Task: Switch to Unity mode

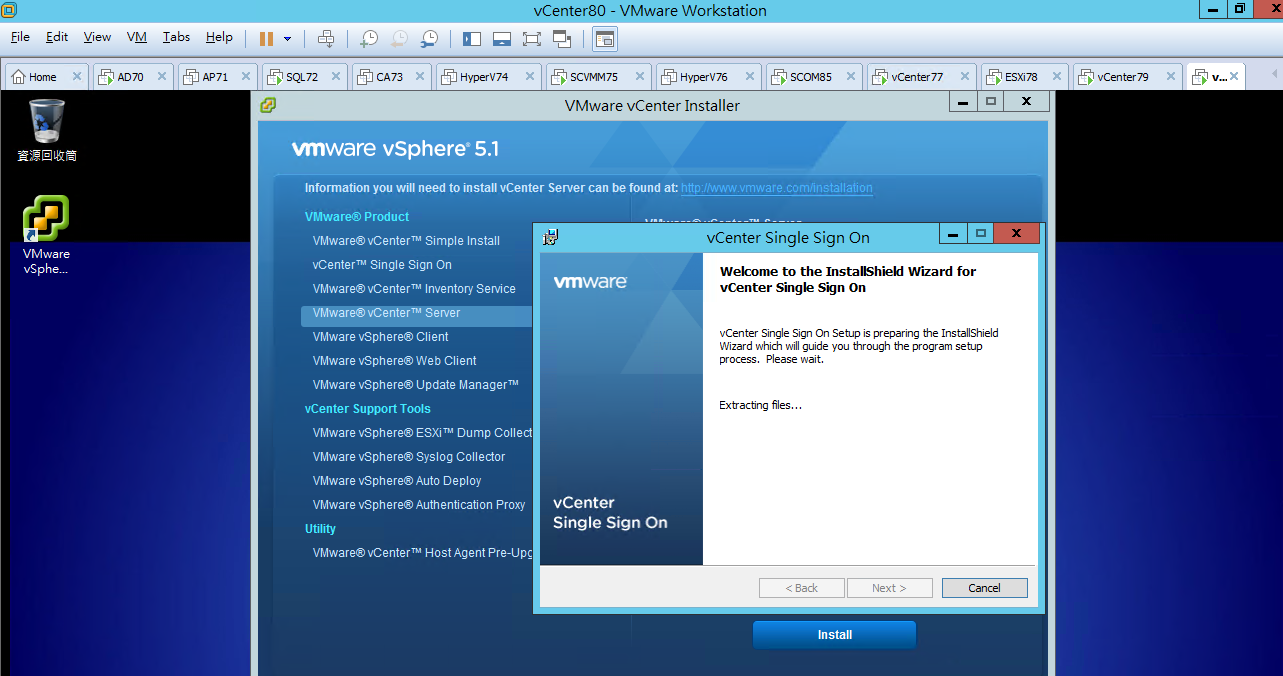Action: (x=562, y=39)
